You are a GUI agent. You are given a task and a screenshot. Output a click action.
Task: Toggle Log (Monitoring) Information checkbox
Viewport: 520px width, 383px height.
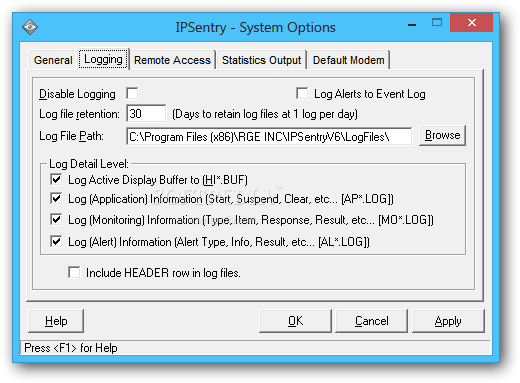(56, 219)
